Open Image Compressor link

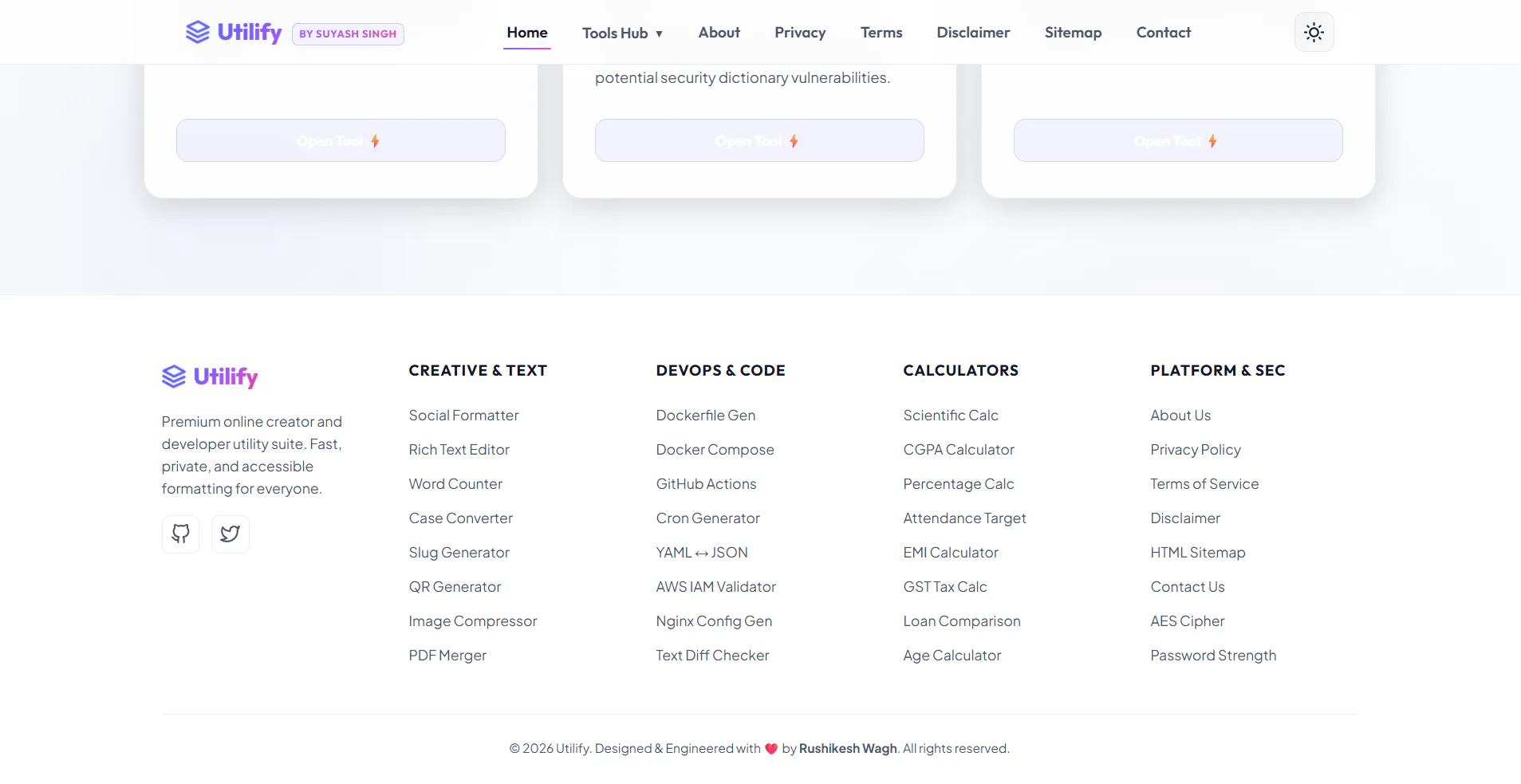(473, 621)
